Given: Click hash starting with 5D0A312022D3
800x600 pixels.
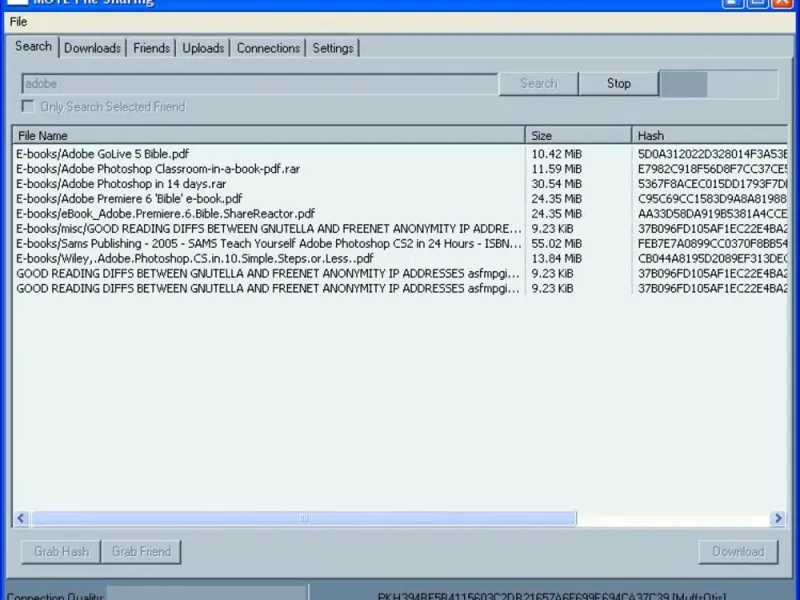Looking at the screenshot, I should pyautogui.click(x=712, y=154).
